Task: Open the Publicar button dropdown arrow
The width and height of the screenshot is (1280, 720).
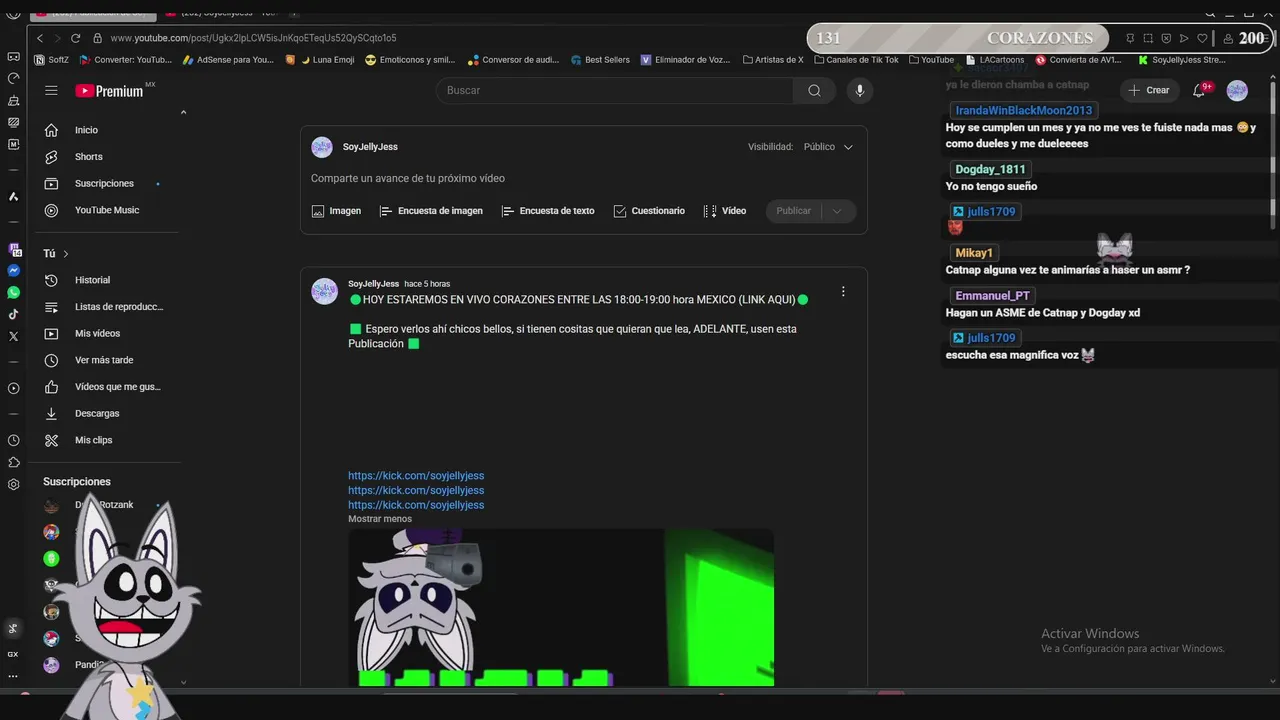Action: pyautogui.click(x=837, y=211)
